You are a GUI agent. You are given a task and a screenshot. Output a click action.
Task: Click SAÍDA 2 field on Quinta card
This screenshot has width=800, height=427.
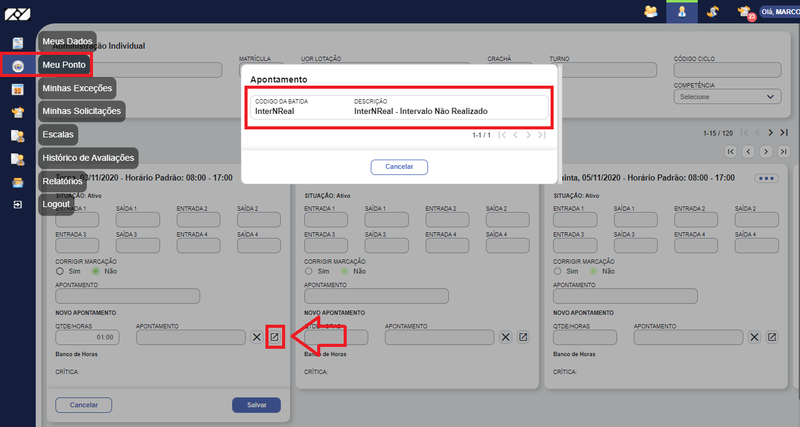(x=757, y=220)
